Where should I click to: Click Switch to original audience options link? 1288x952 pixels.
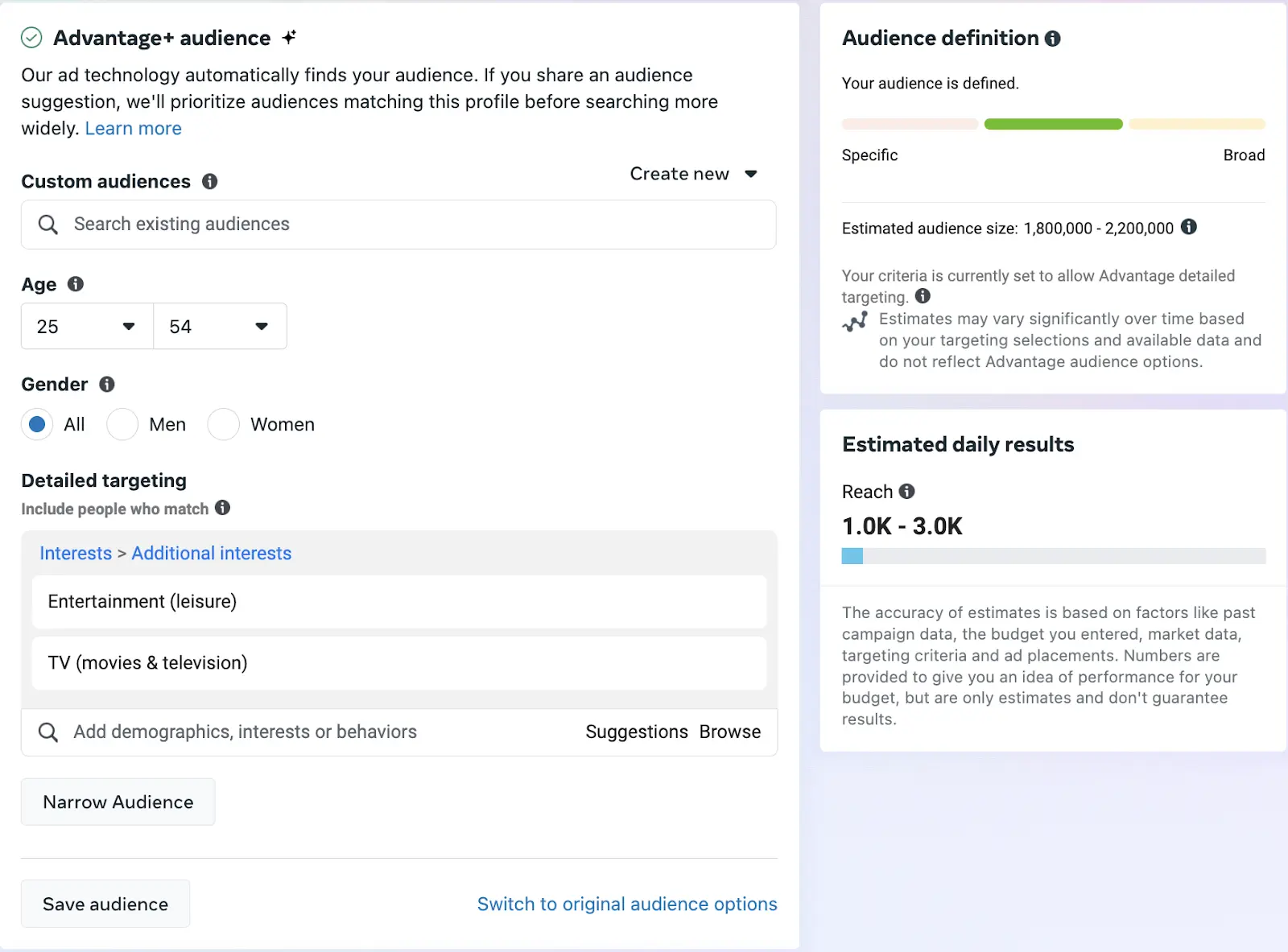tap(627, 904)
